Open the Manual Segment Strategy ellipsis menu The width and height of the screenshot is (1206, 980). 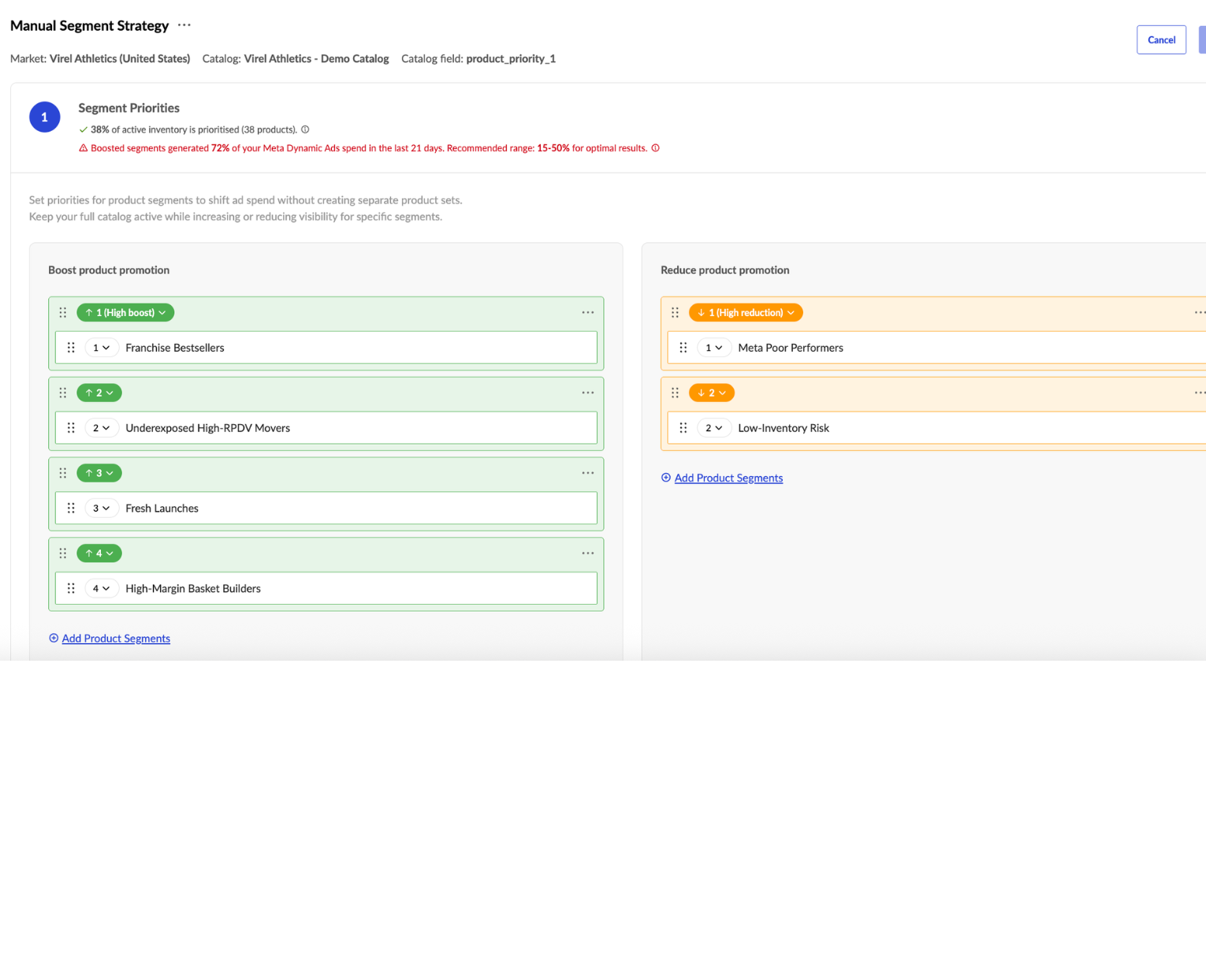[x=184, y=25]
